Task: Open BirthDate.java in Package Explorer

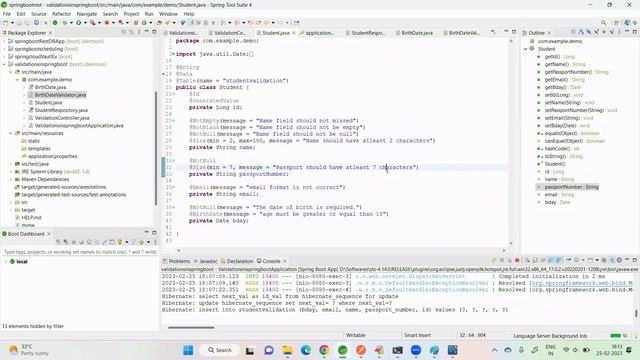Action: pyautogui.click(x=50, y=87)
